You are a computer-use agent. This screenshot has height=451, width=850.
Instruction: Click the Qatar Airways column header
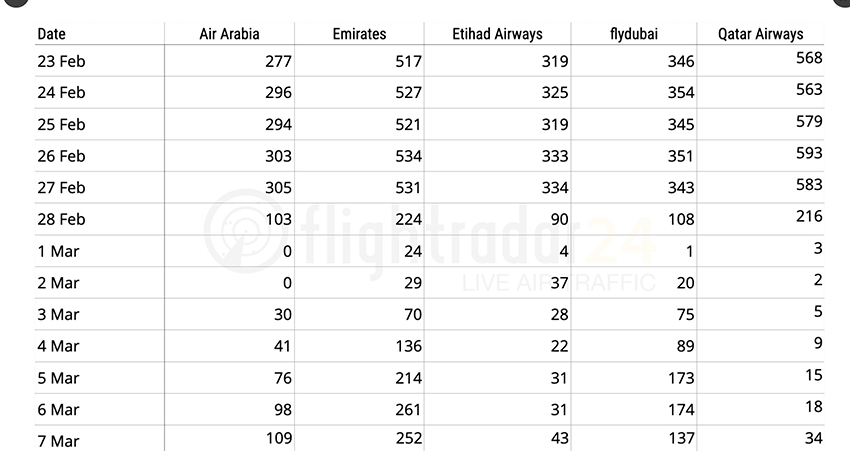pyautogui.click(x=760, y=34)
